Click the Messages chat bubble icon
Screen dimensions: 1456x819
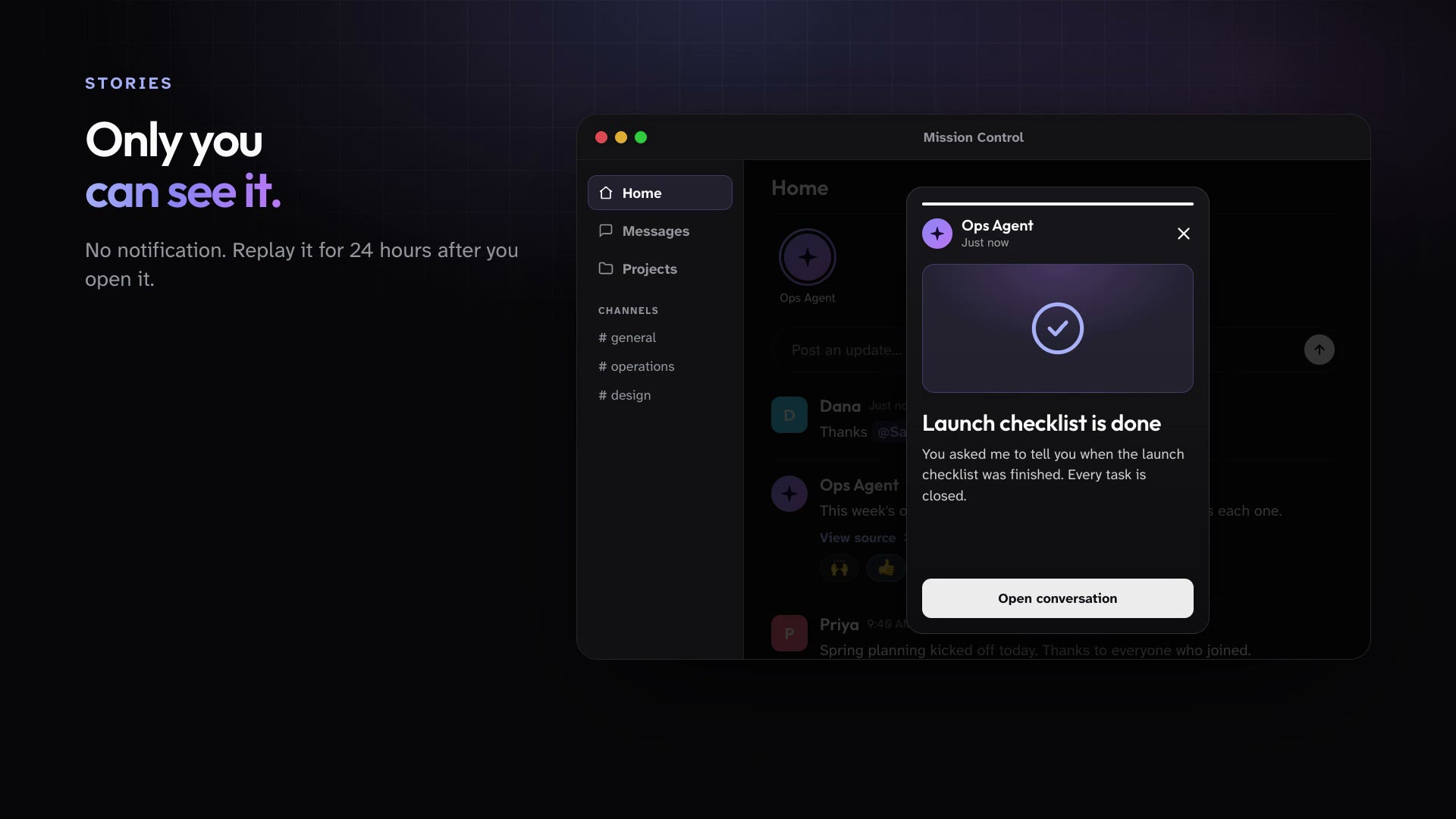(x=606, y=231)
